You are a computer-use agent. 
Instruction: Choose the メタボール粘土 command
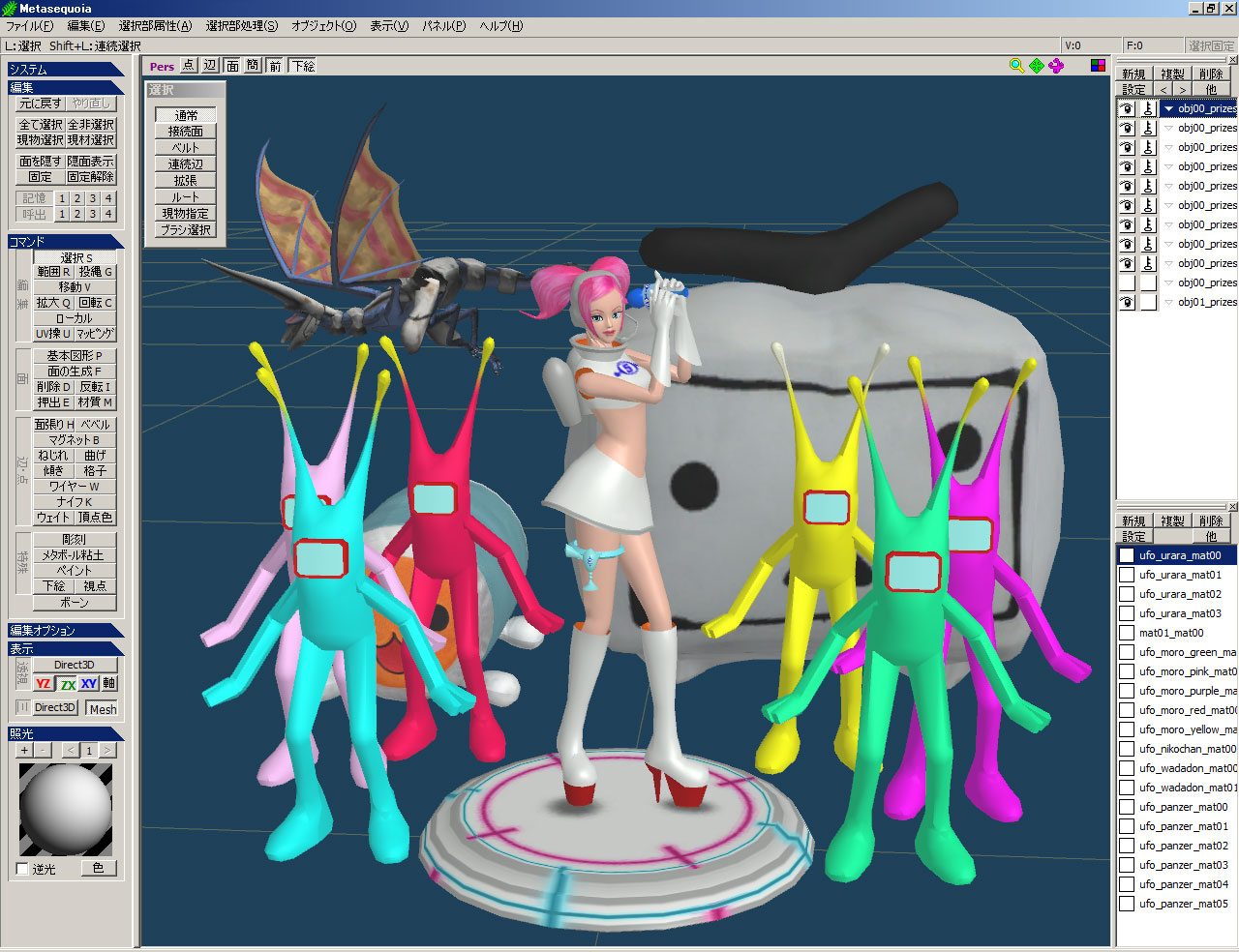point(75,554)
